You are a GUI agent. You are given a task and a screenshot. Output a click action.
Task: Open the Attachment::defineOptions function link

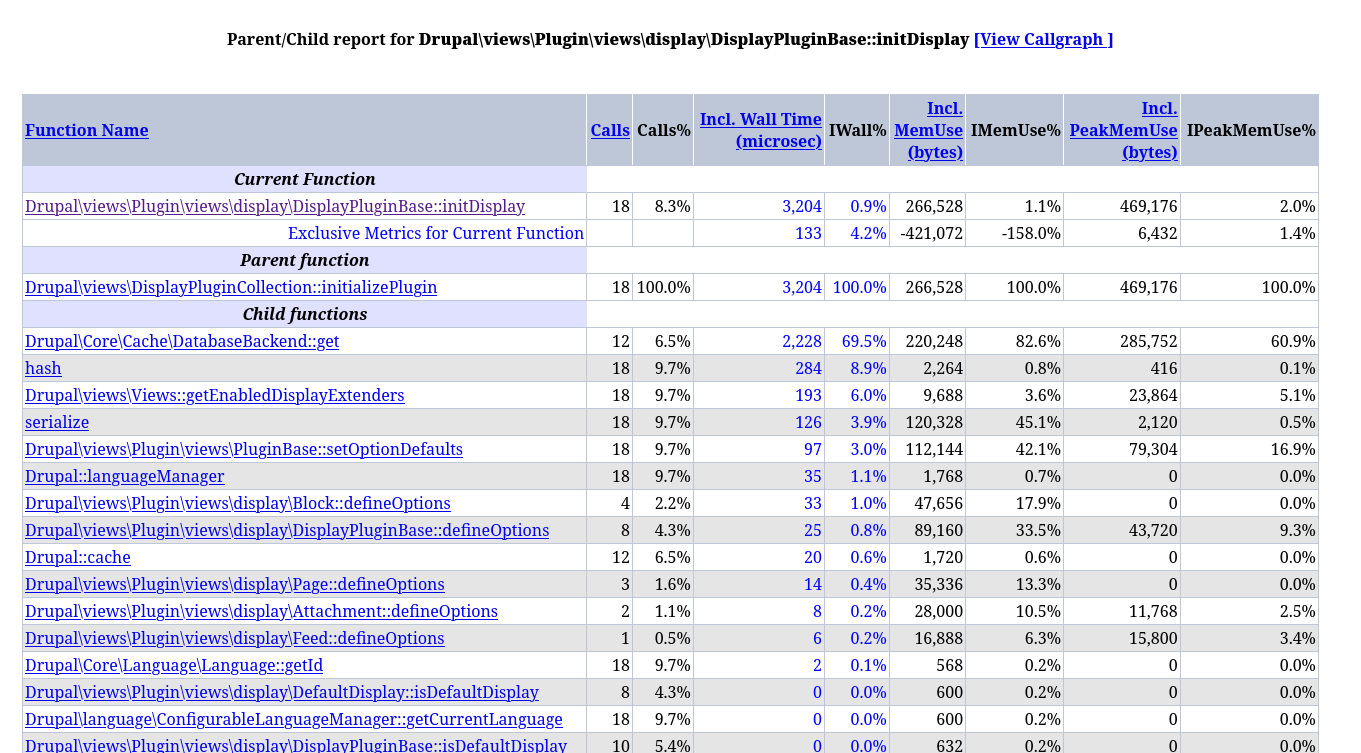261,611
